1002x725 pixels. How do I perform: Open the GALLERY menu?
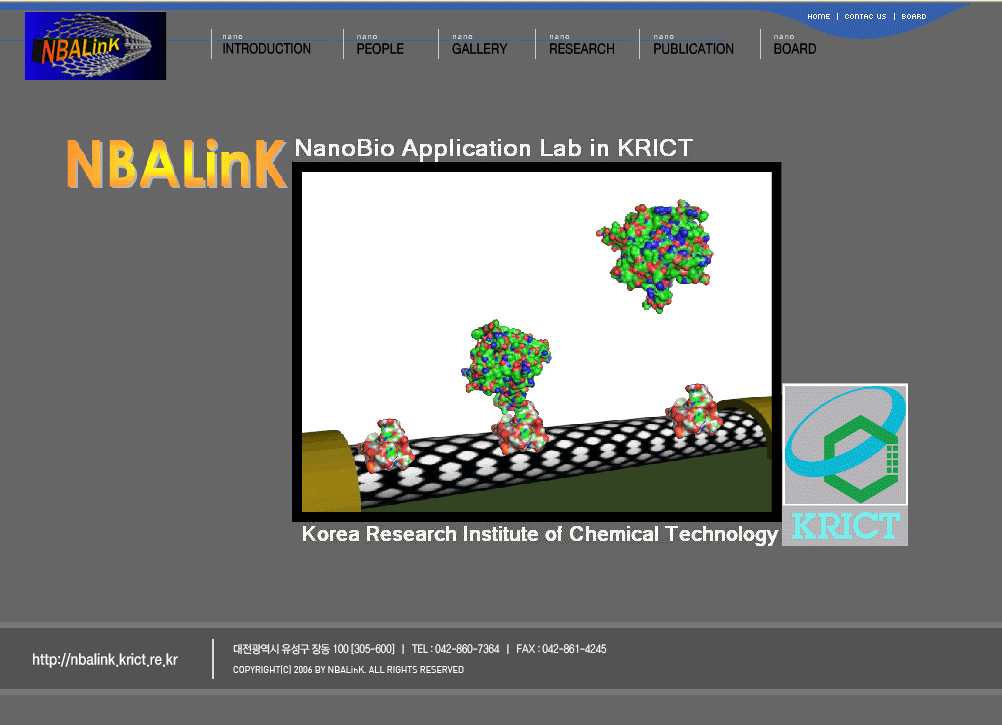[479, 49]
